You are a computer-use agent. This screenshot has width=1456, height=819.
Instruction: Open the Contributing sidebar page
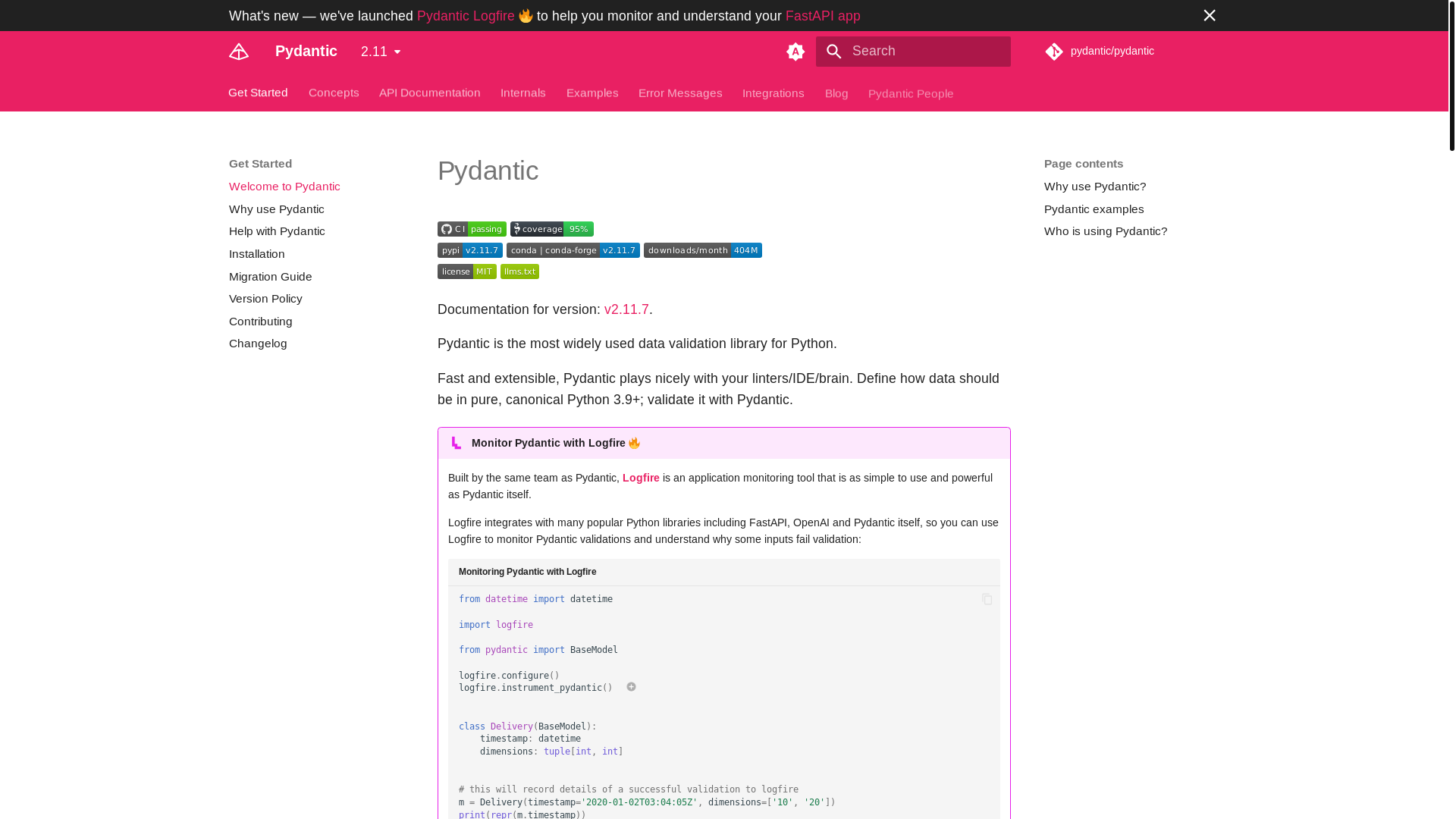click(x=260, y=322)
